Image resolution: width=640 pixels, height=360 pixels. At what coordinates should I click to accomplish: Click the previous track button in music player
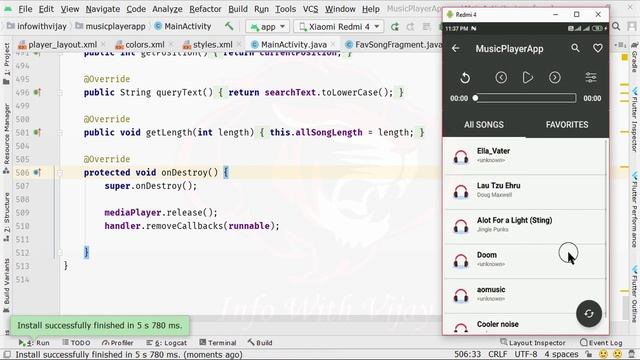tap(501, 78)
